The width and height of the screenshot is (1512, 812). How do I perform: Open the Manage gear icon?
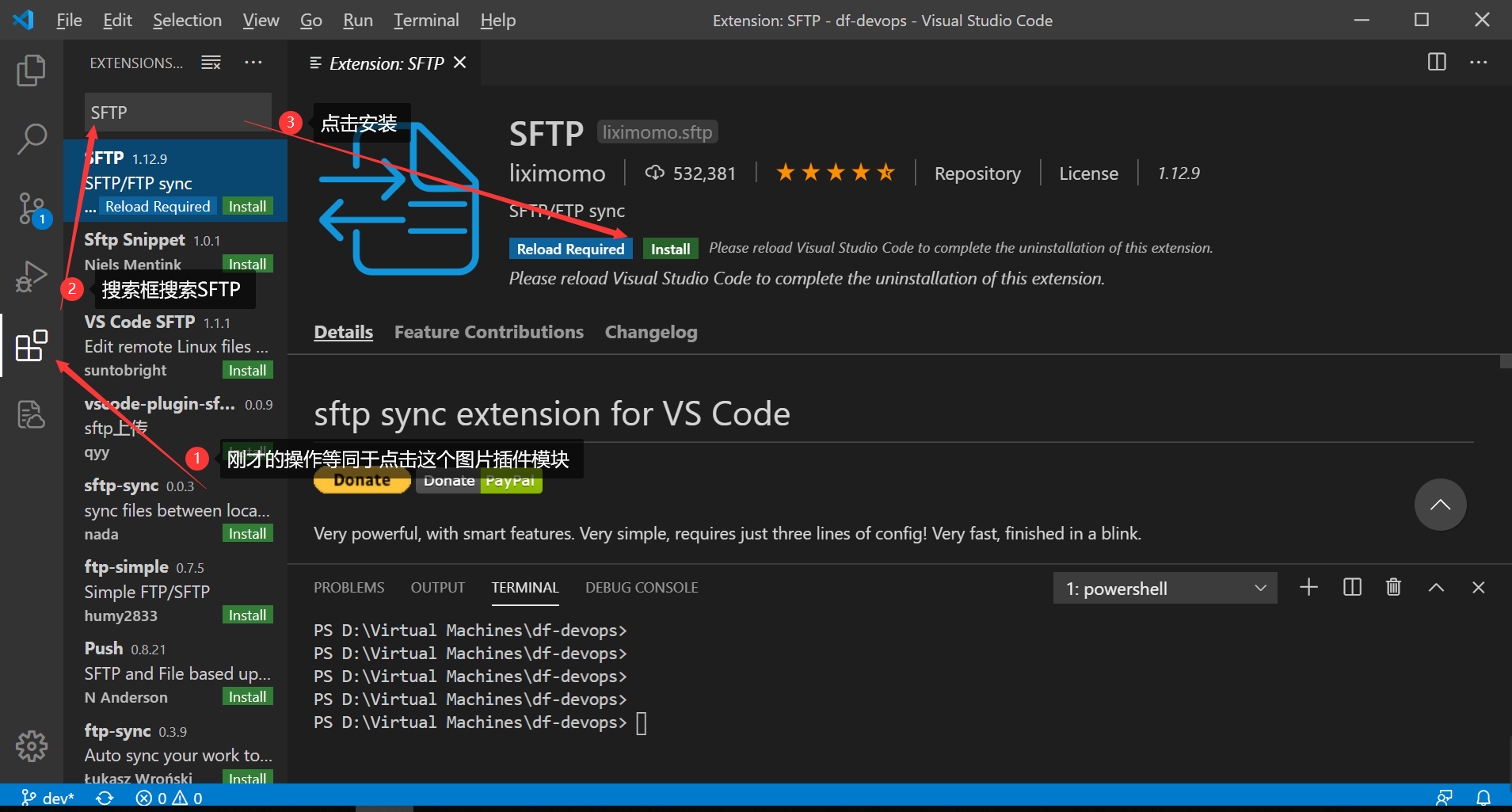(x=31, y=745)
